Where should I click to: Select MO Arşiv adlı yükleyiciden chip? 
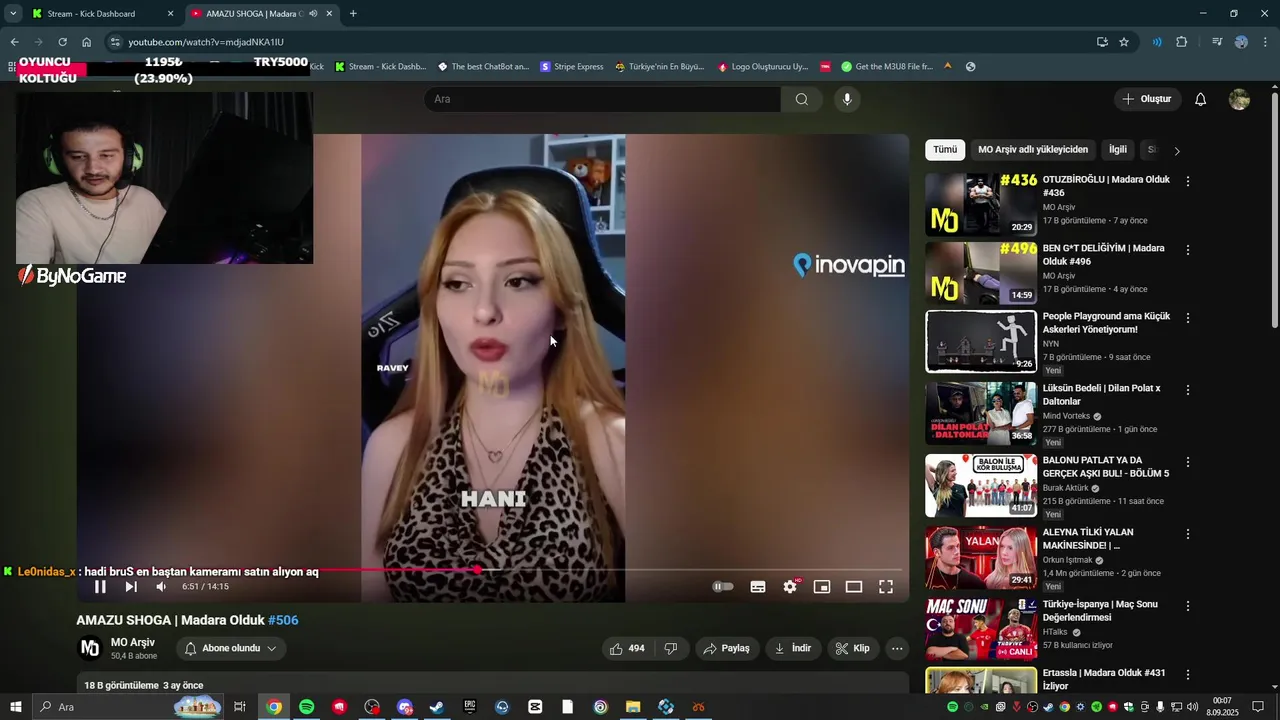[1033, 150]
